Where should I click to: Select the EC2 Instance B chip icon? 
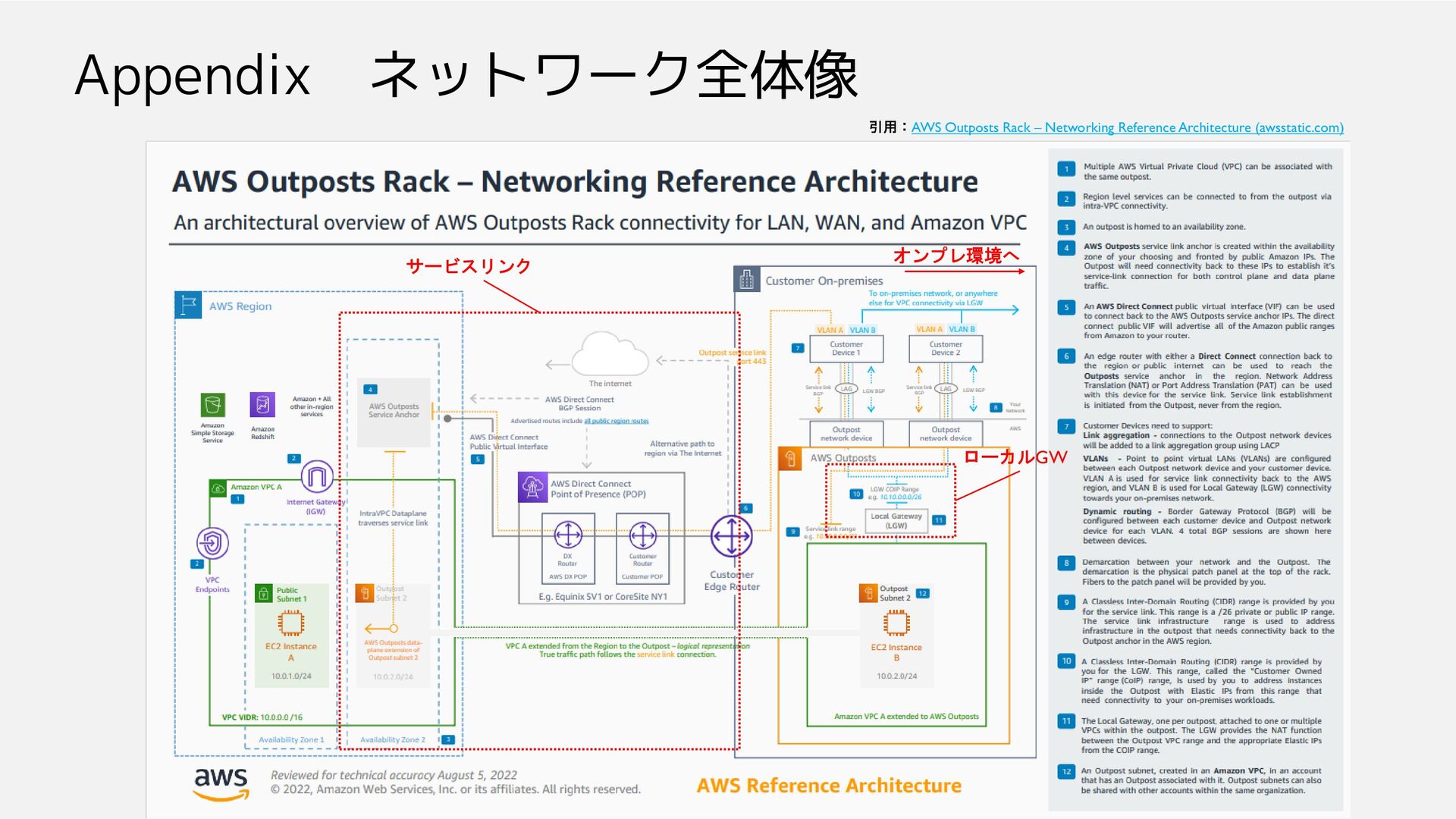point(896,623)
